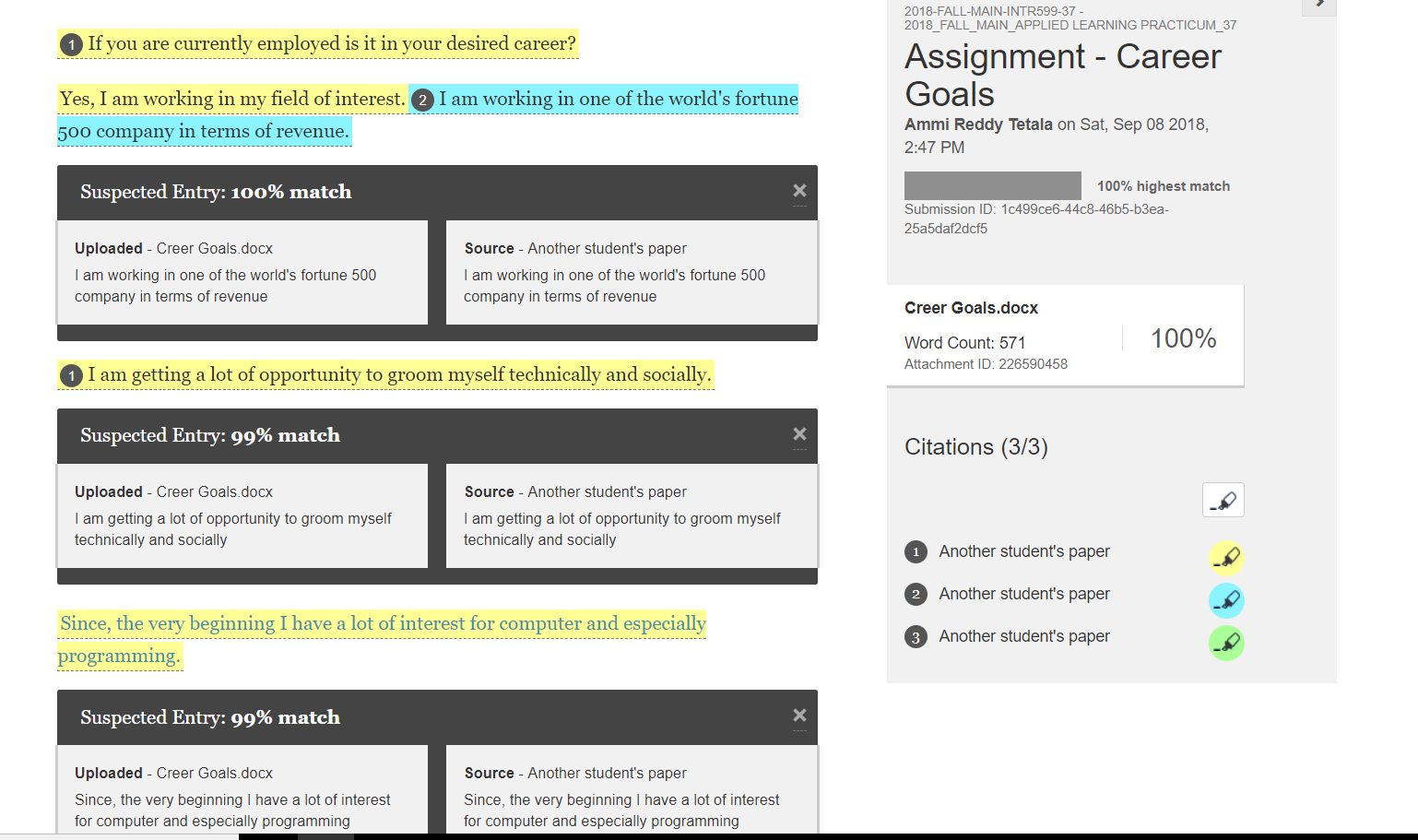This screenshot has height=840, width=1418.
Task: Click citation marker 2 in blue text
Action: [422, 100]
